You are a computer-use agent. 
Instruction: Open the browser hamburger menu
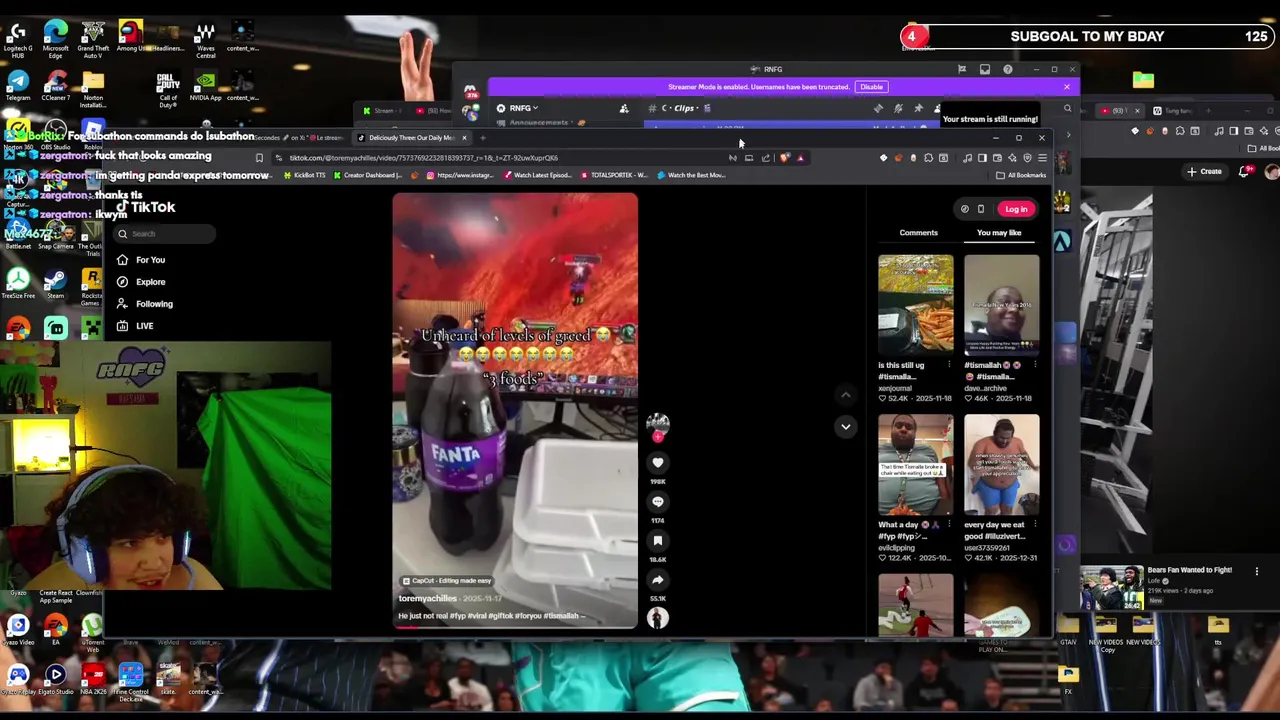tap(1042, 158)
